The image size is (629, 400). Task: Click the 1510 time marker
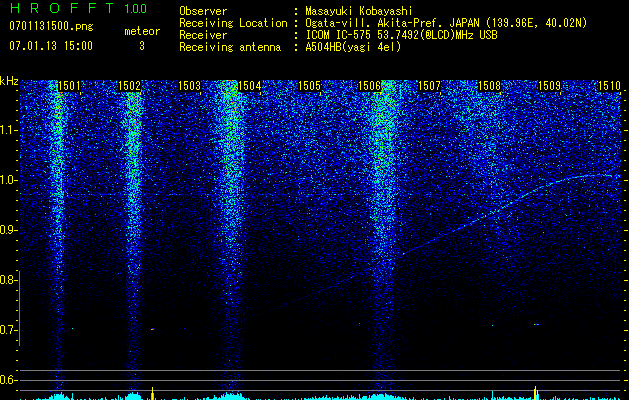(609, 86)
